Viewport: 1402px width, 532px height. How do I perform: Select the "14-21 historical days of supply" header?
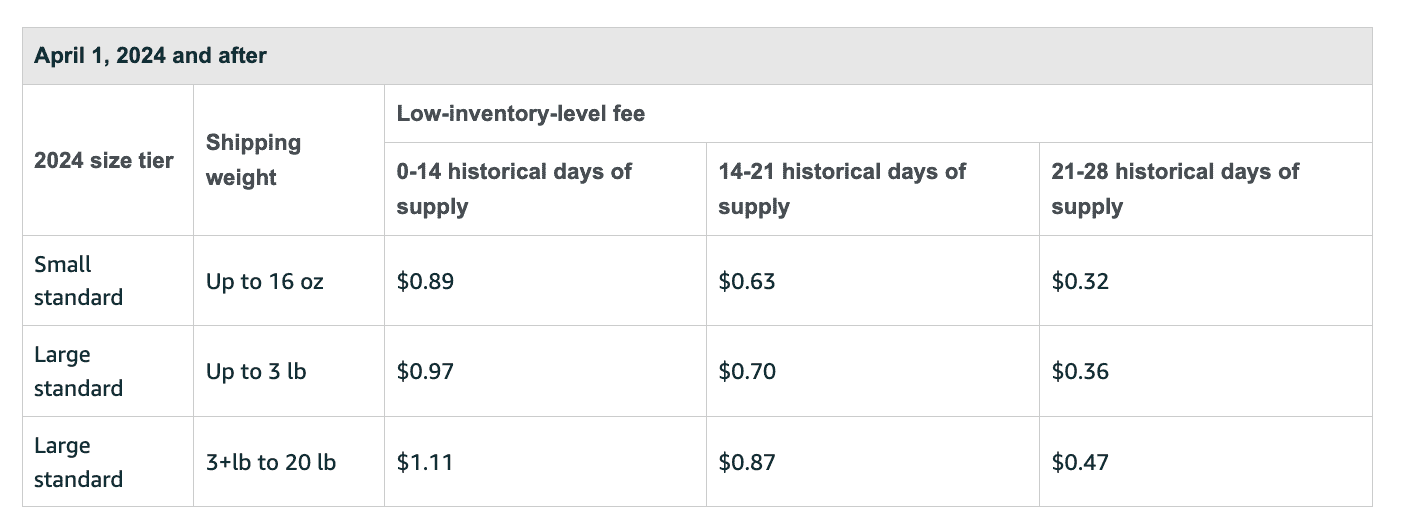tap(842, 189)
